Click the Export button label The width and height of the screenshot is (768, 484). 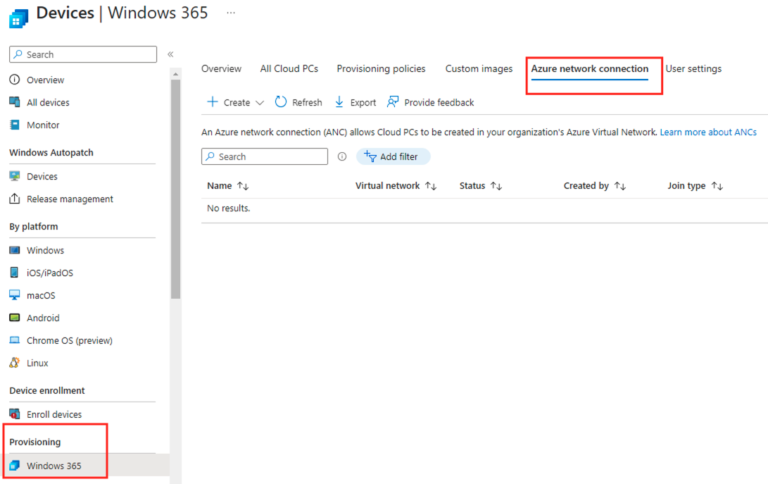point(363,102)
